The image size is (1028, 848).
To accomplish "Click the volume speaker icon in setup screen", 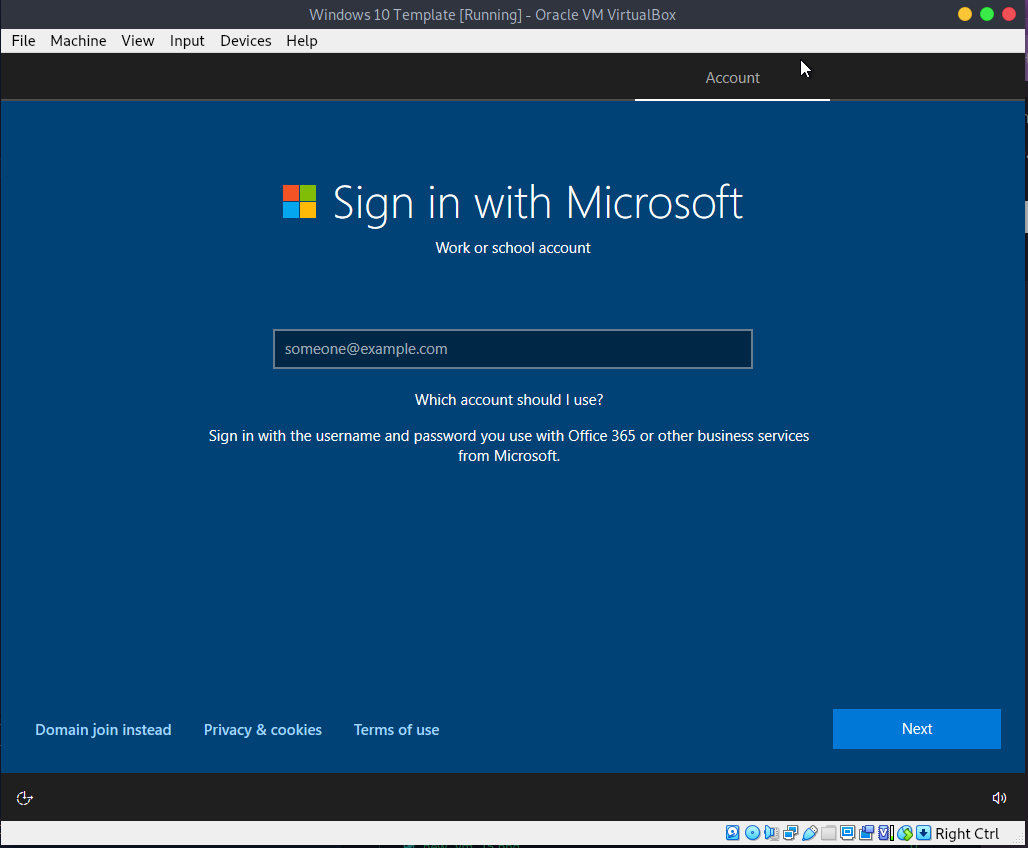I will (998, 798).
